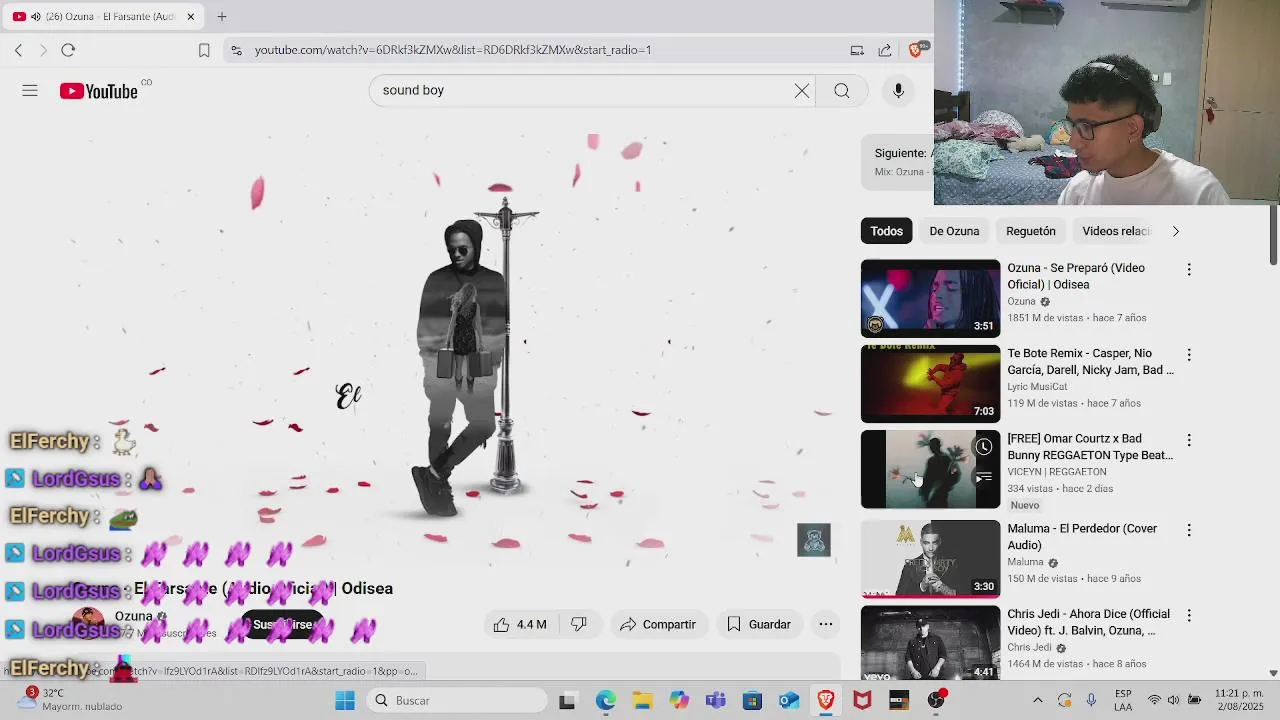Click 'Lyric MusiCat' channel name
The height and width of the screenshot is (720, 1280).
click(x=1037, y=387)
